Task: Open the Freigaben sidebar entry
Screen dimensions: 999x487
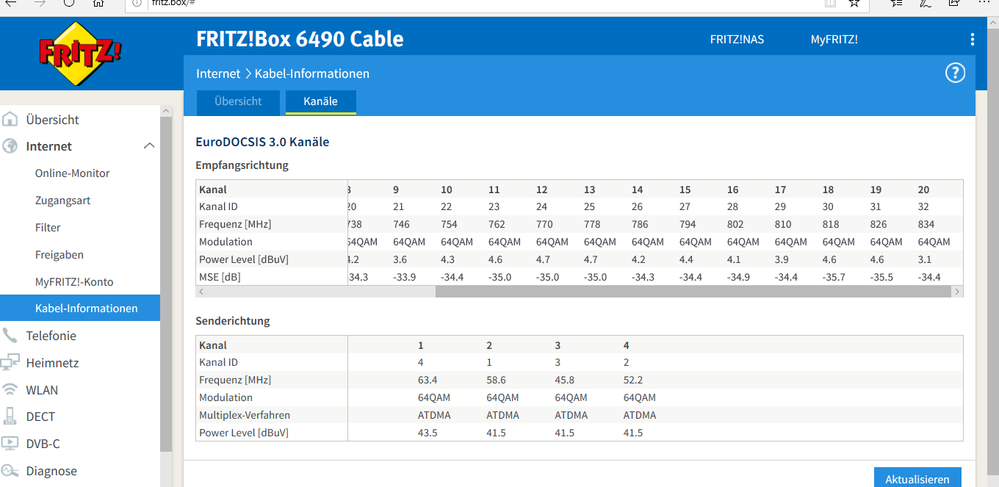Action: (x=59, y=255)
